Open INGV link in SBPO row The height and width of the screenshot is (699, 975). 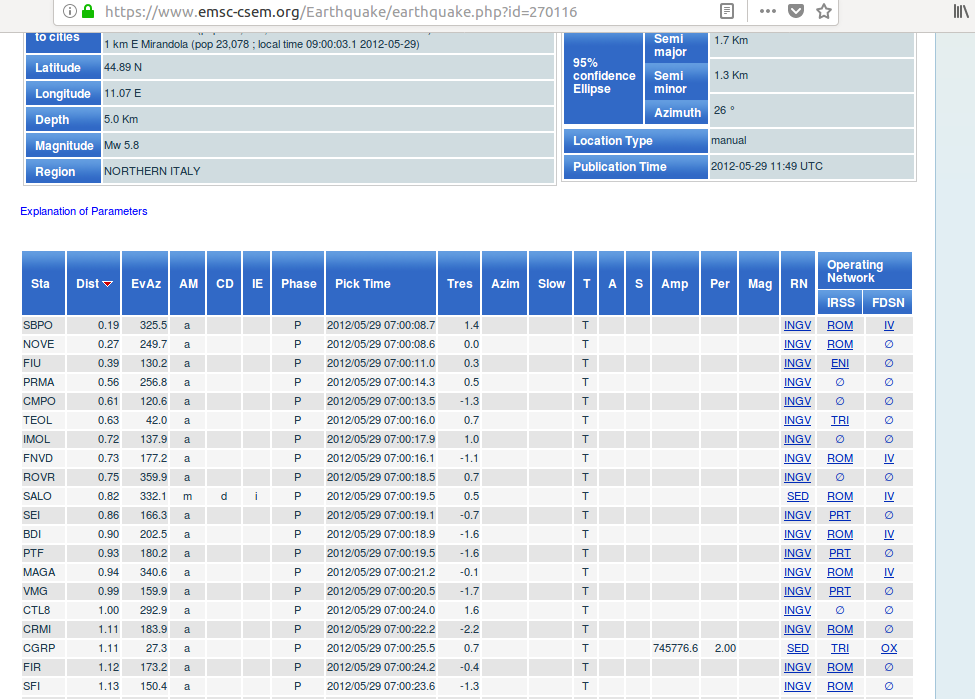pos(797,325)
